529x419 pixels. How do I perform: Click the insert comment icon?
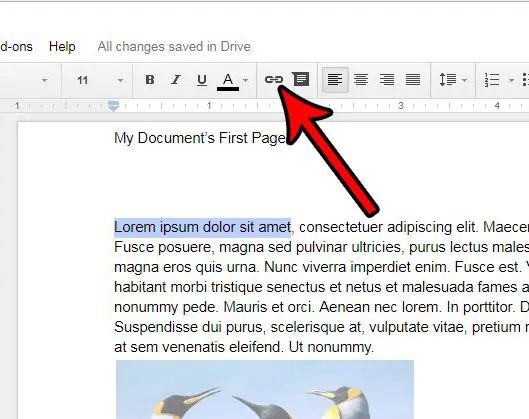tap(300, 80)
